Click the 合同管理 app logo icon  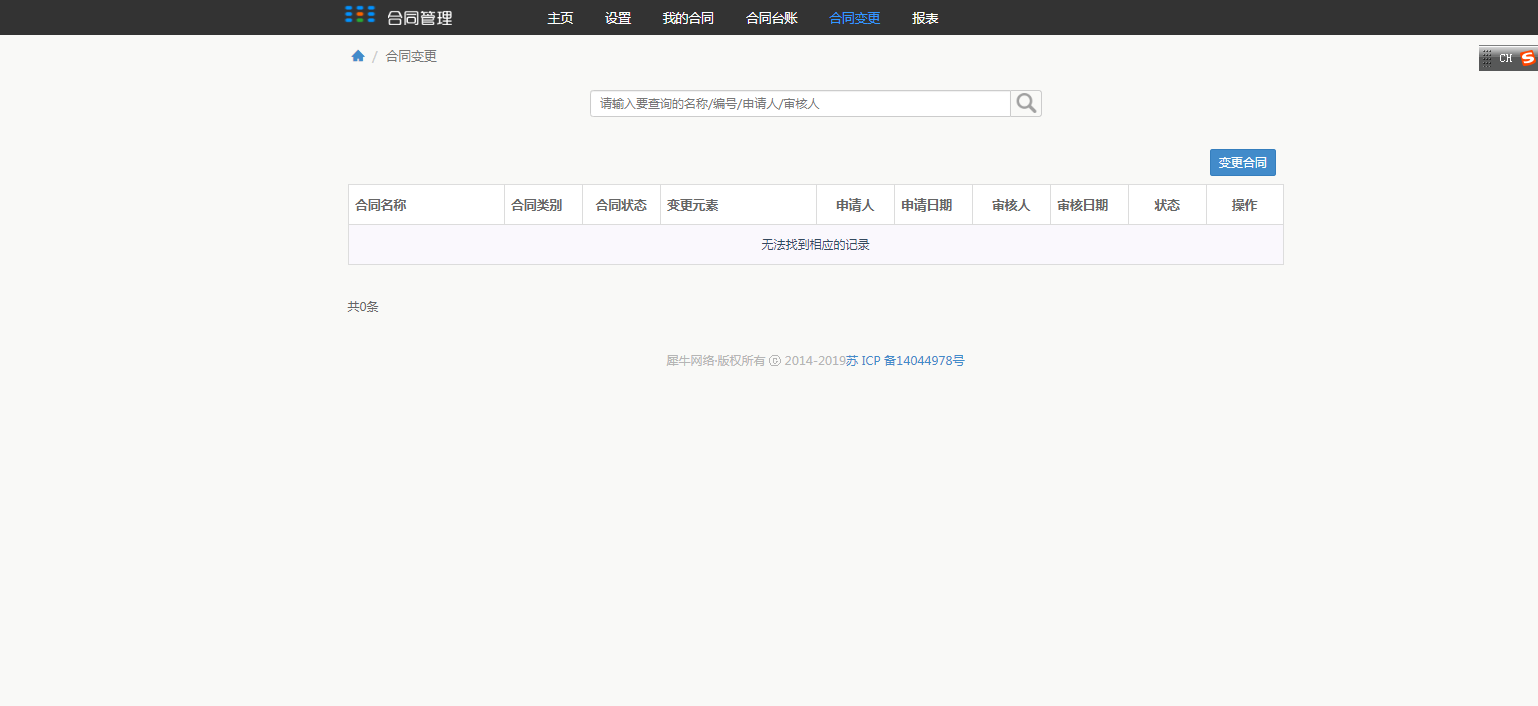[x=360, y=14]
